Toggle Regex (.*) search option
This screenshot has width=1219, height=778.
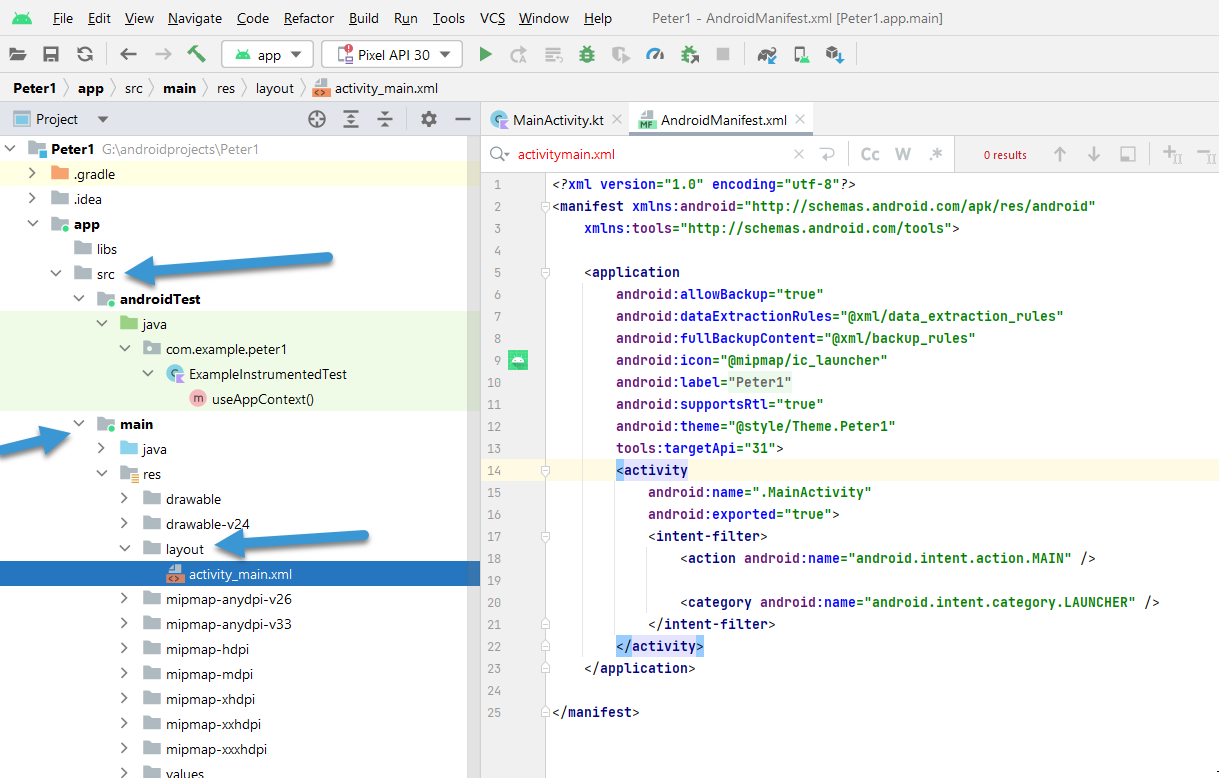point(936,155)
